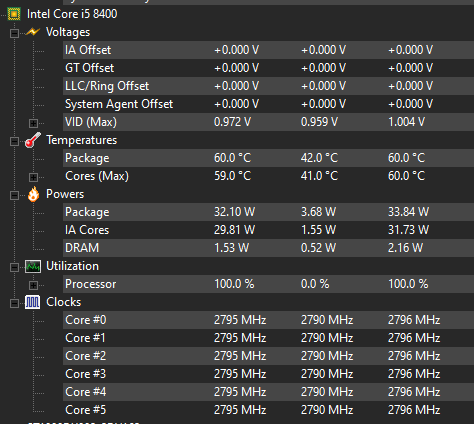Collapse the Voltages section
Screen dimensions: 474x424
[x=14, y=33]
